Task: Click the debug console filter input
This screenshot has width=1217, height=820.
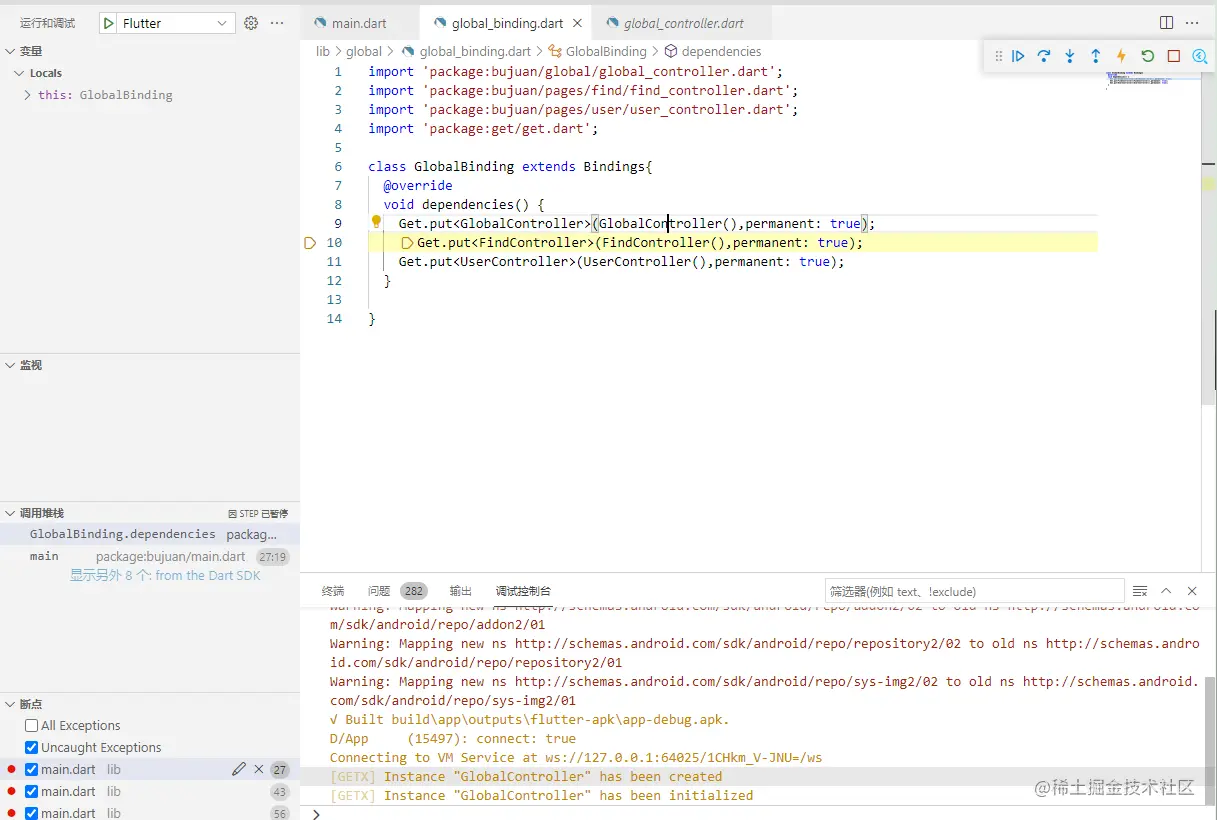Action: click(974, 591)
